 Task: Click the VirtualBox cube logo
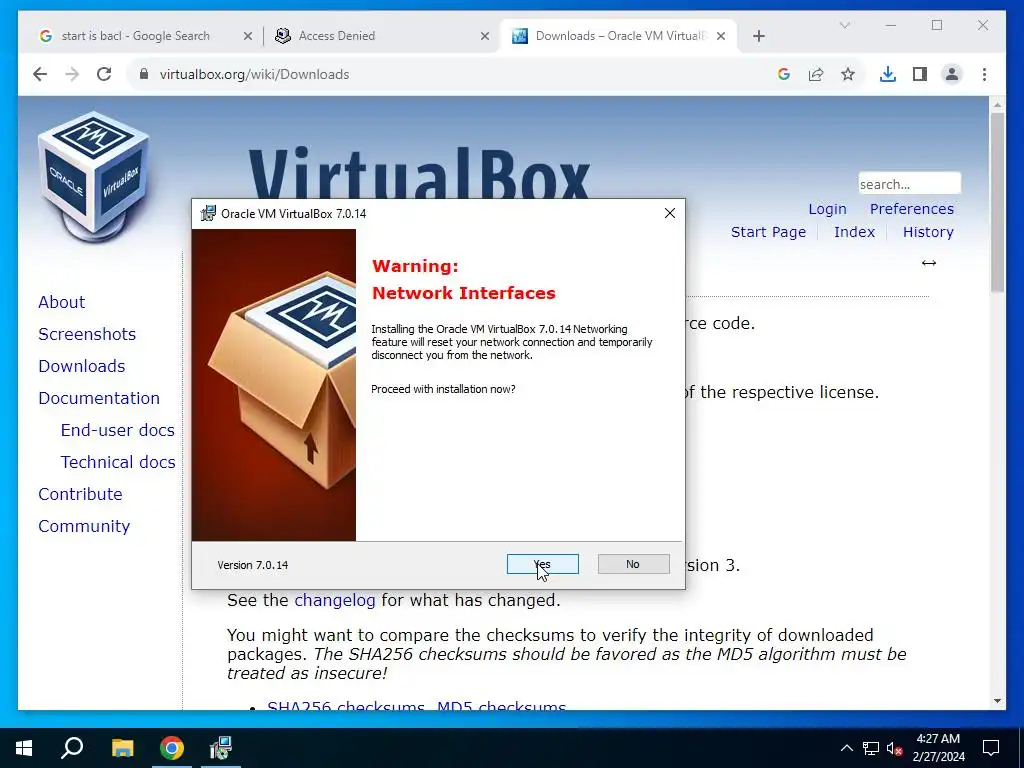[95, 176]
